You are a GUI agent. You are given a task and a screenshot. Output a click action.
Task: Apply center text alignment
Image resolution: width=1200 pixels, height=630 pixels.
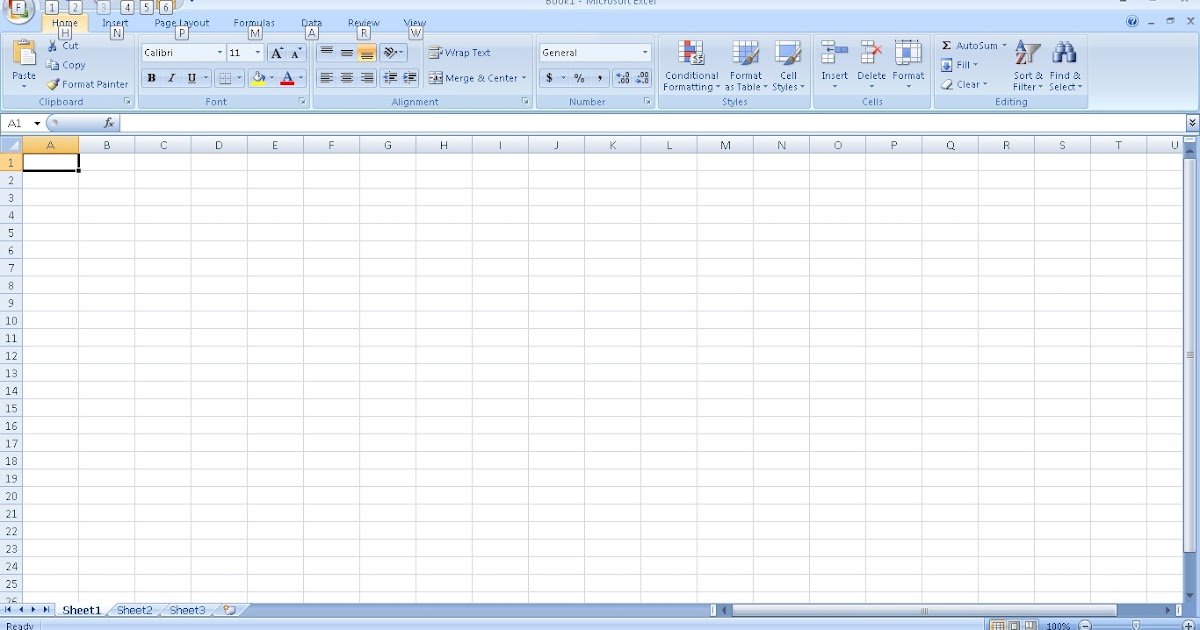pyautogui.click(x=345, y=77)
